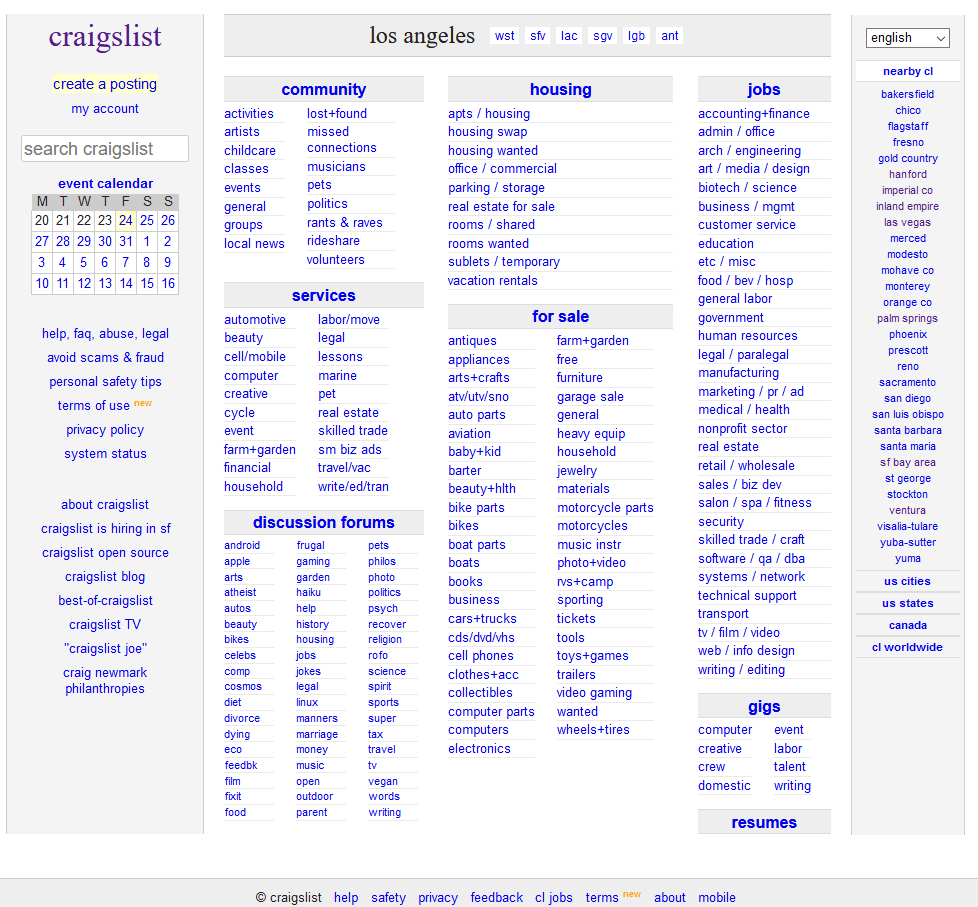Expand the canada section

(908, 625)
